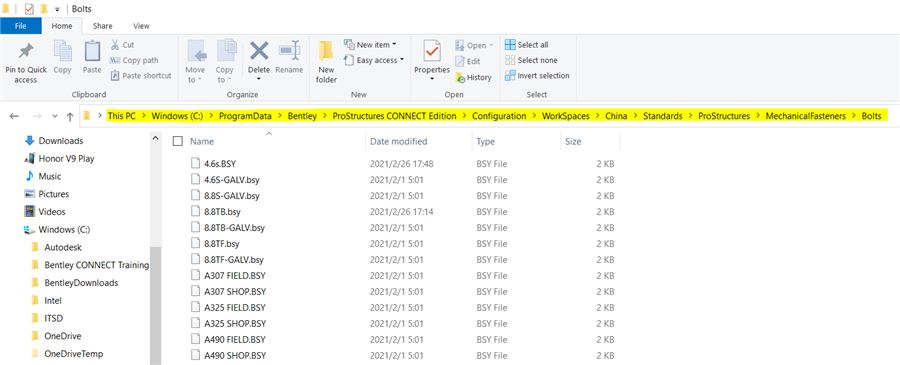
Task: Go up one folder level
Action: [x=69, y=117]
